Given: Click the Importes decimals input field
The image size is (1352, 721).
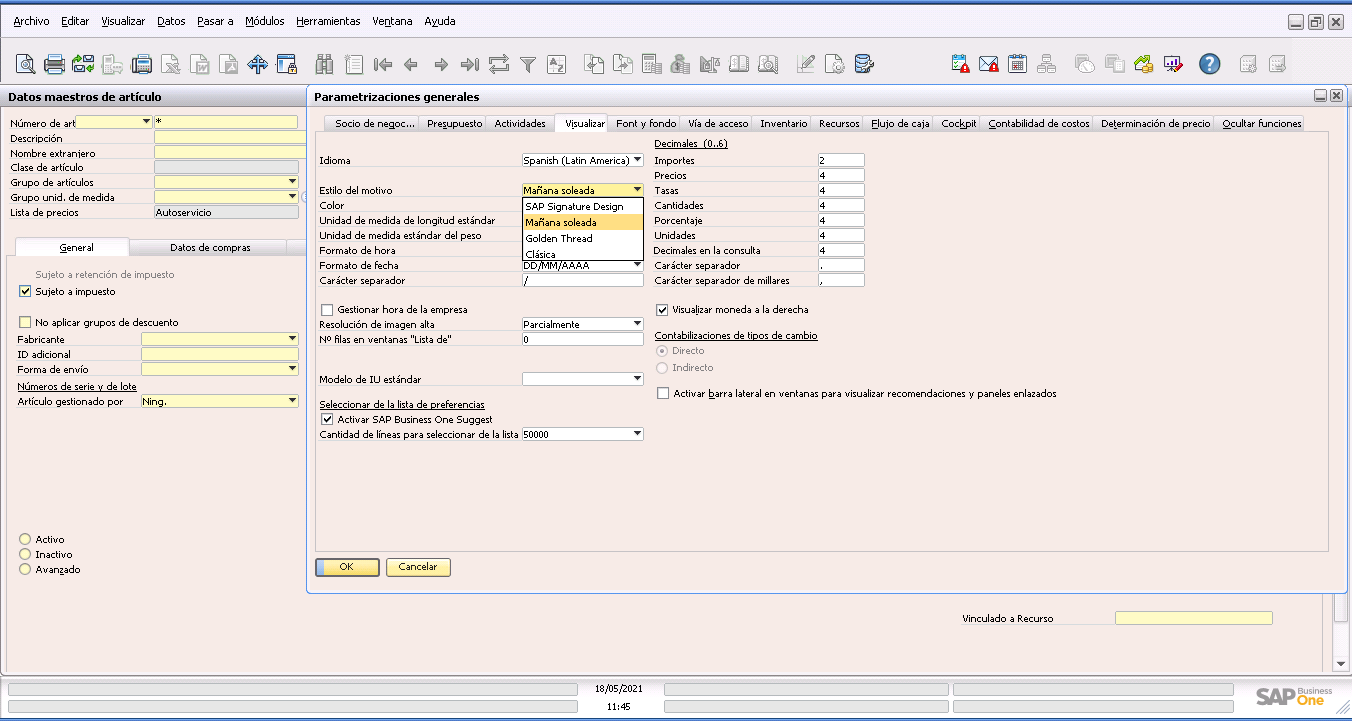Looking at the screenshot, I should click(x=840, y=160).
